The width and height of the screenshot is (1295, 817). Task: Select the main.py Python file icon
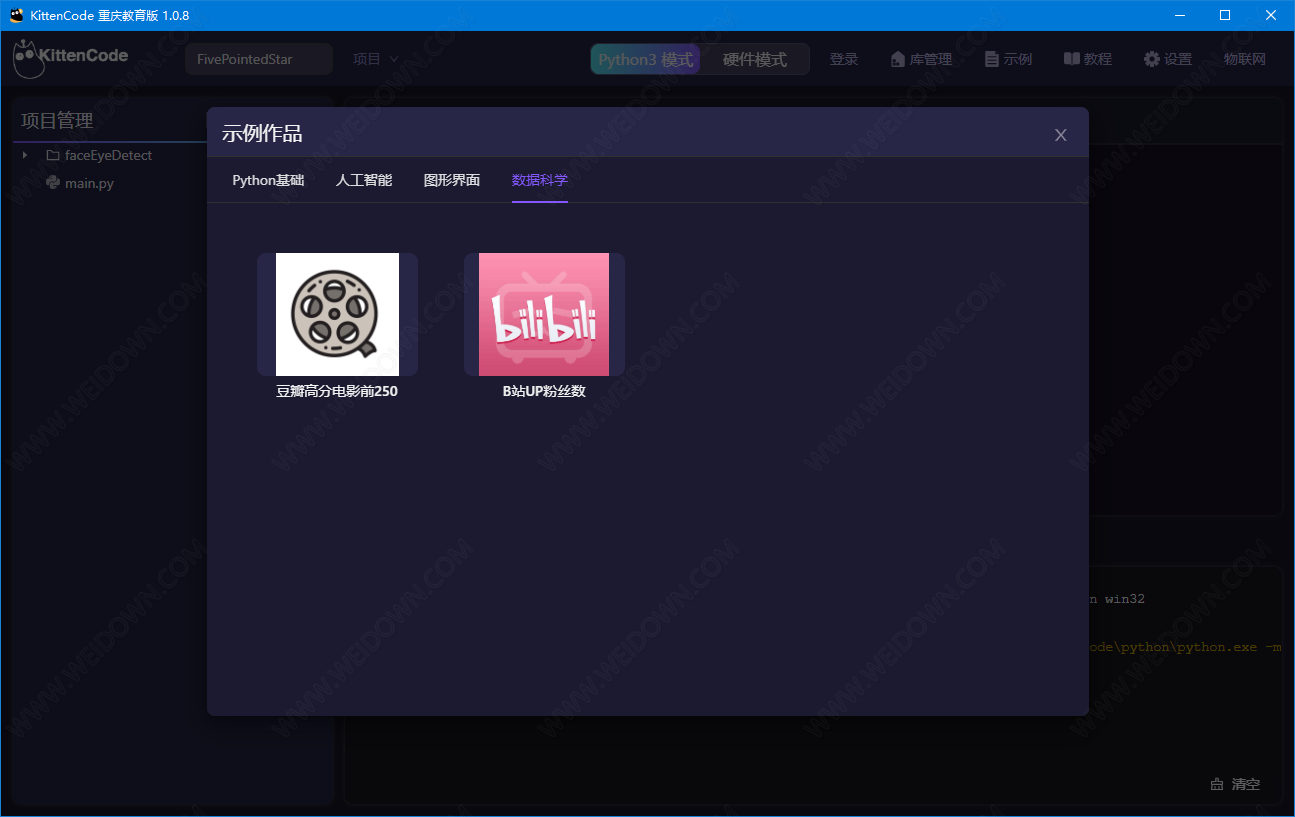pos(53,183)
